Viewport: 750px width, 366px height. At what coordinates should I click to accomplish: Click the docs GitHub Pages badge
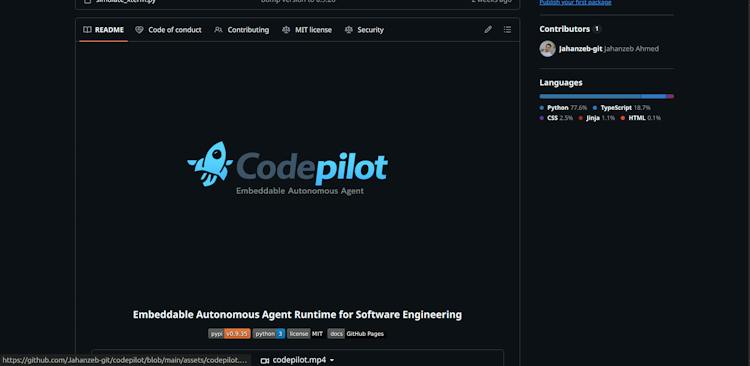click(356, 333)
